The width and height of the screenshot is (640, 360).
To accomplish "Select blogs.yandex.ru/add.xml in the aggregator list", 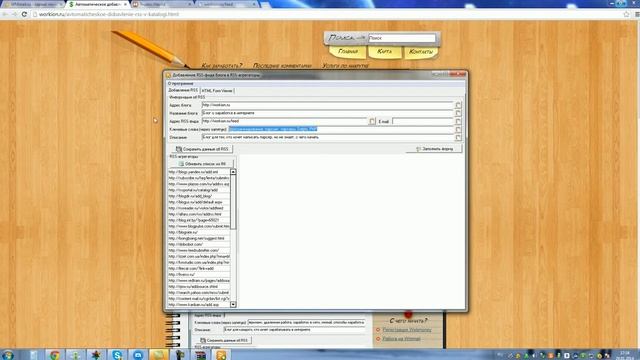I will coord(199,172).
